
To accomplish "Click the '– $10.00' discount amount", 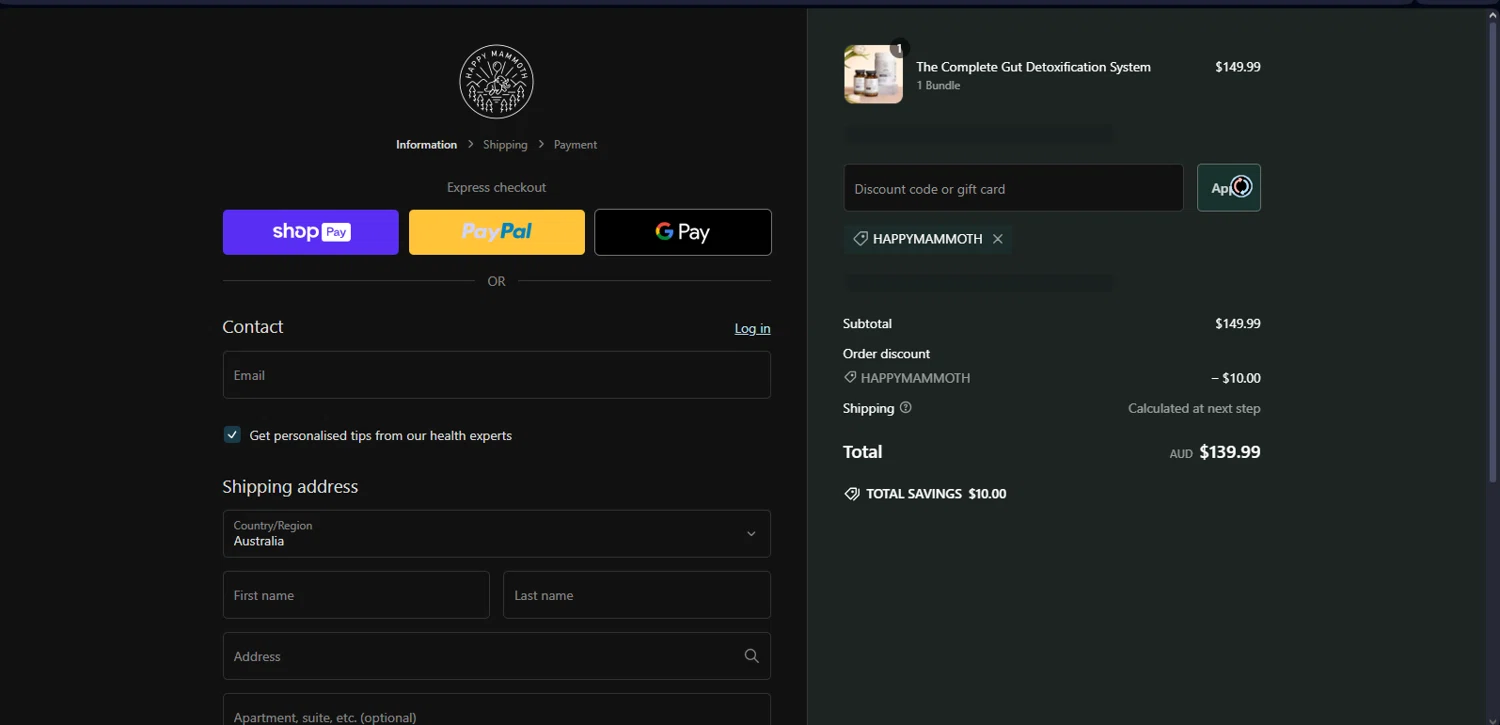I will click(1236, 378).
